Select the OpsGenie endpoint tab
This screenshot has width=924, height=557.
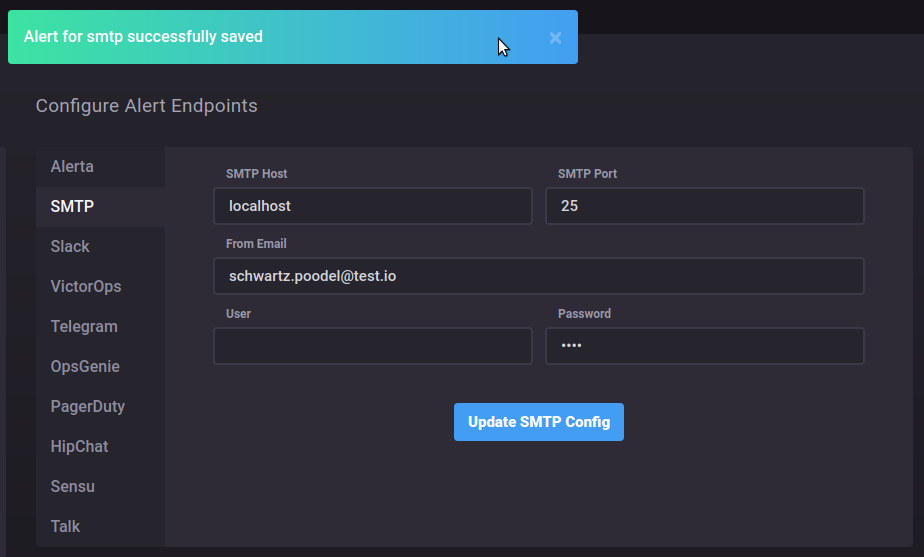[85, 366]
